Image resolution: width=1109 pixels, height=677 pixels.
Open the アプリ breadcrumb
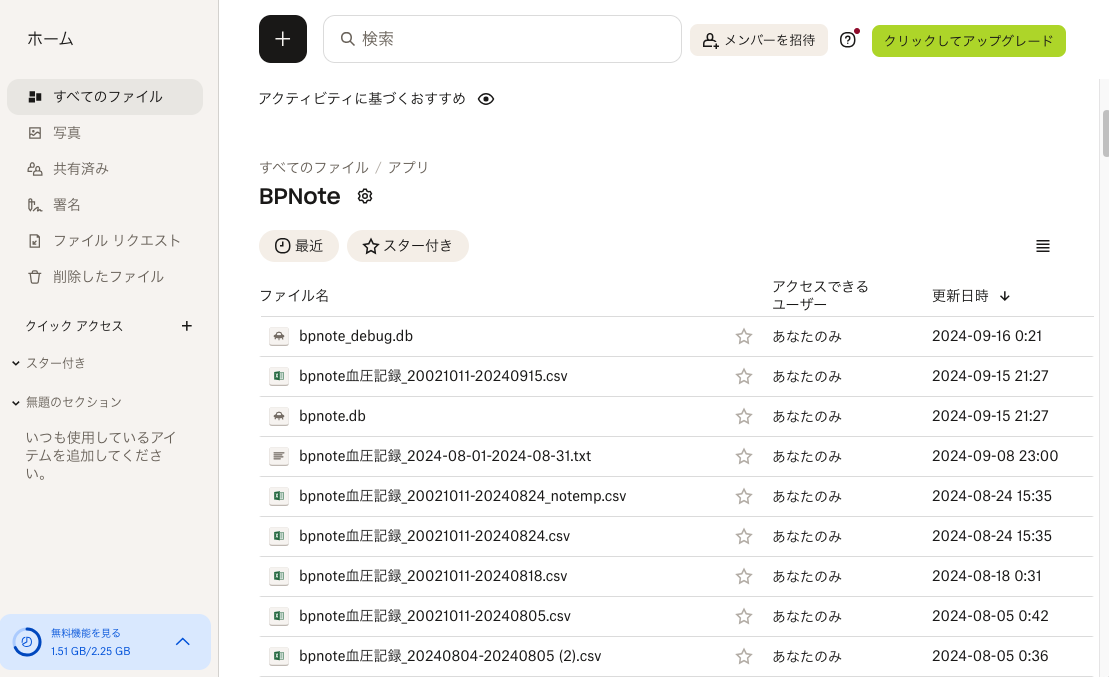pos(408,167)
